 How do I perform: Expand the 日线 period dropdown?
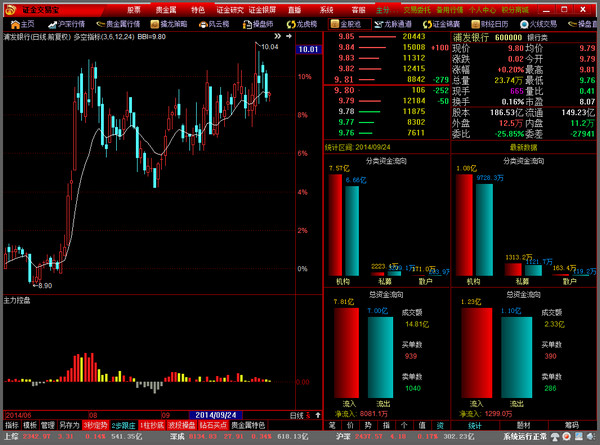point(300,416)
